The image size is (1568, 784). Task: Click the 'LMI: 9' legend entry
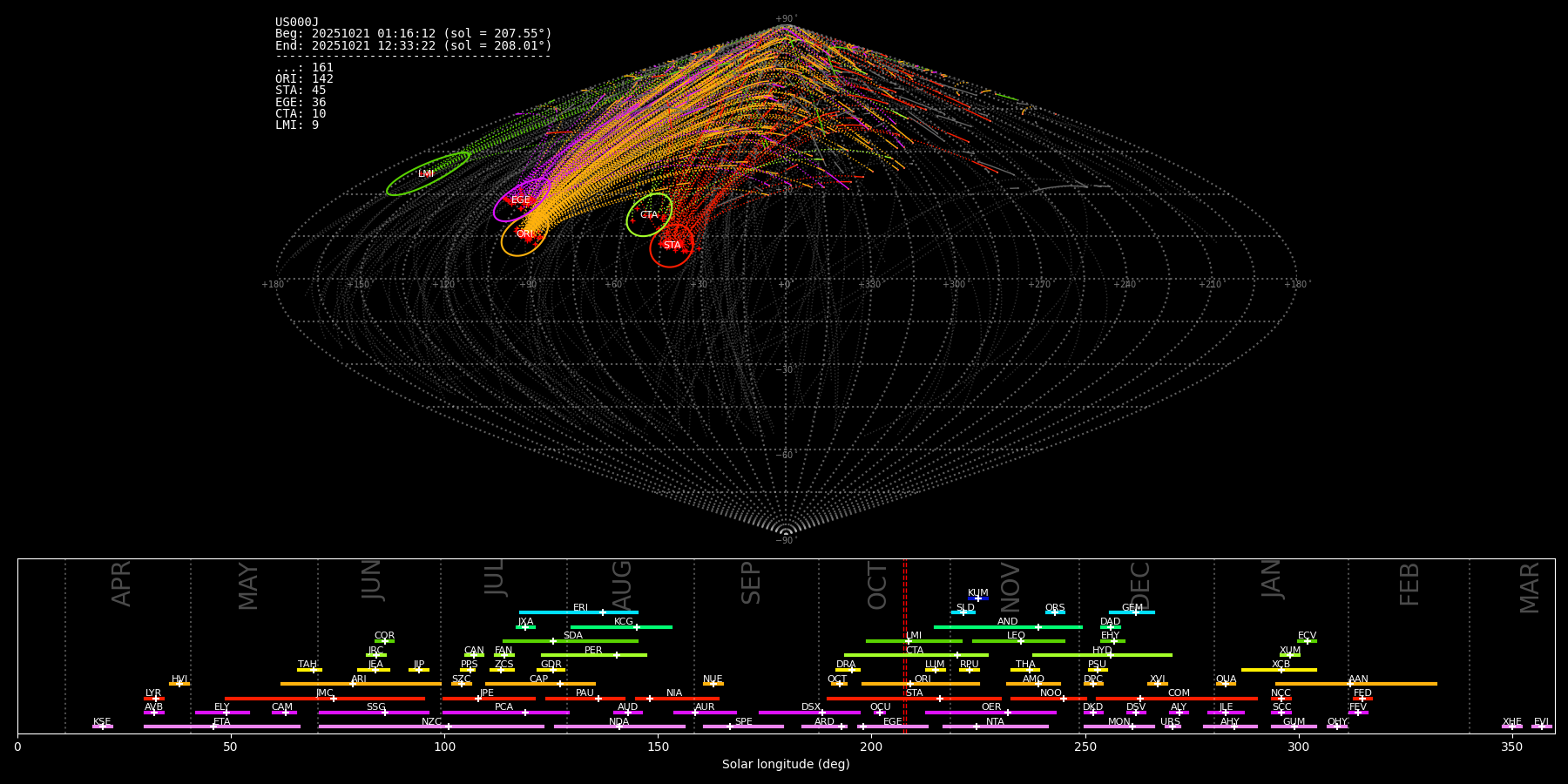[x=297, y=125]
